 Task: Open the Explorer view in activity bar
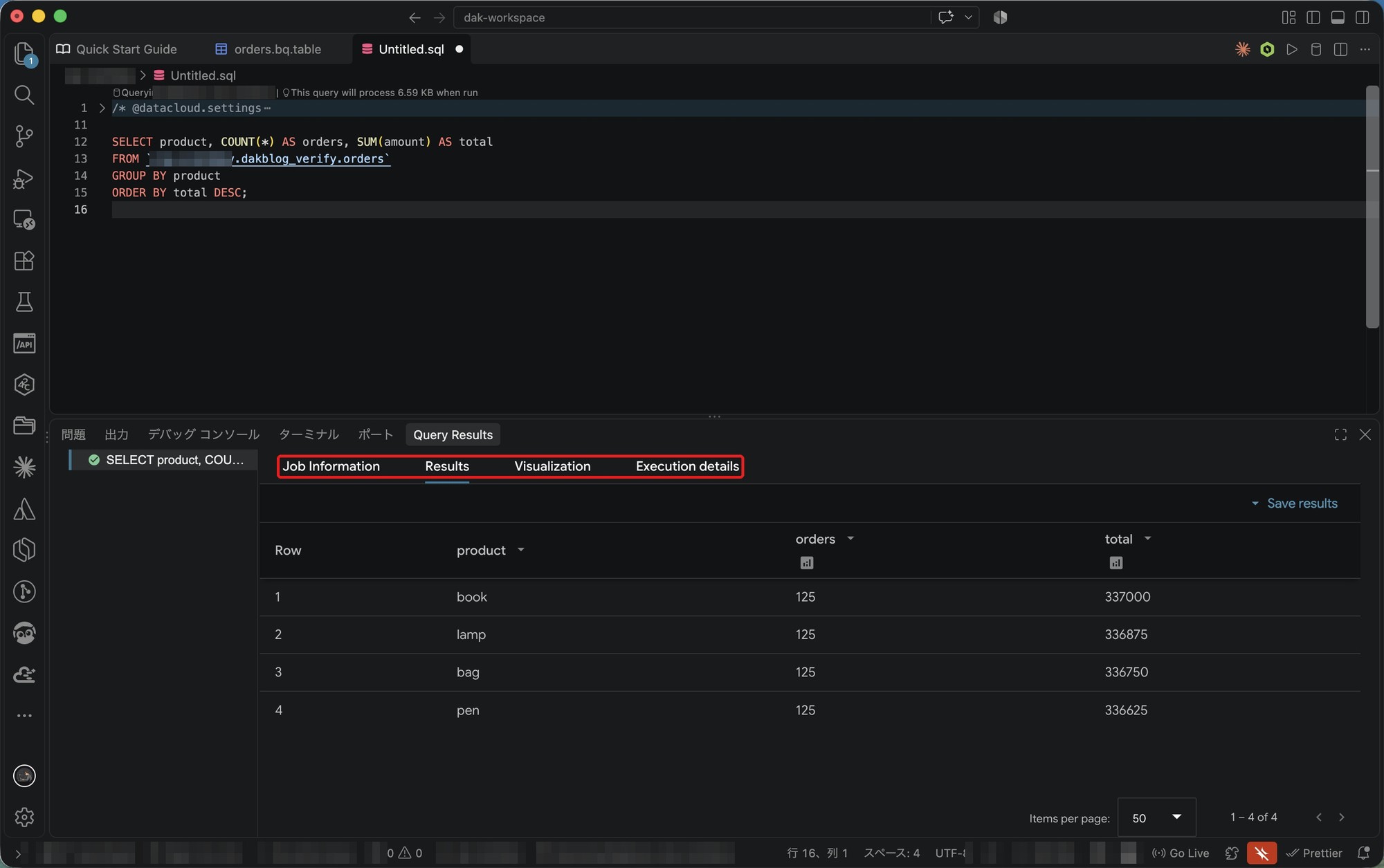click(x=24, y=53)
